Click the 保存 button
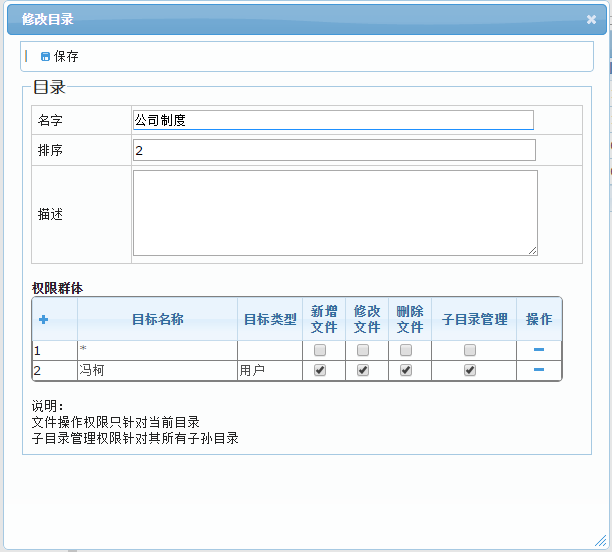Viewport: 612px width, 552px height. [x=66, y=57]
